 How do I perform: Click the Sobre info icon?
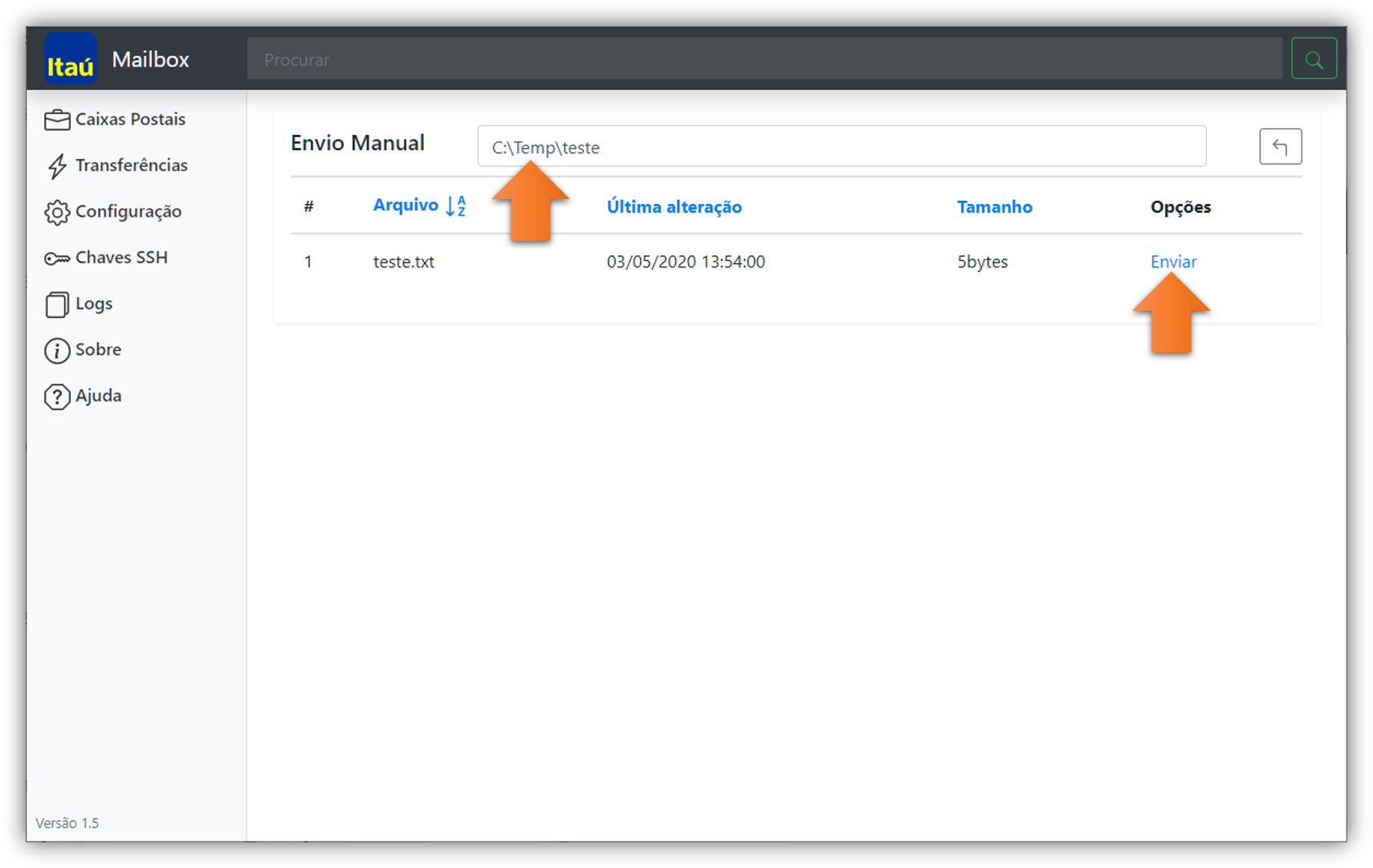point(57,350)
